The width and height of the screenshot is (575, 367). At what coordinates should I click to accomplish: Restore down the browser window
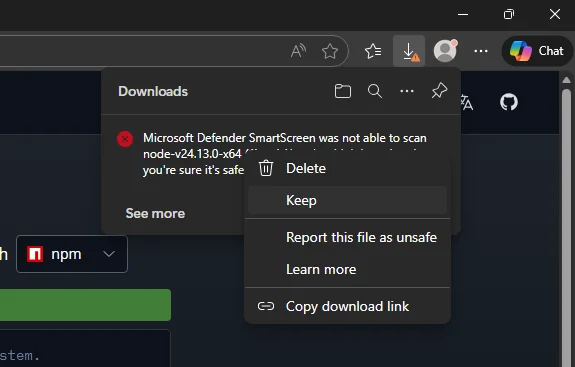[509, 15]
